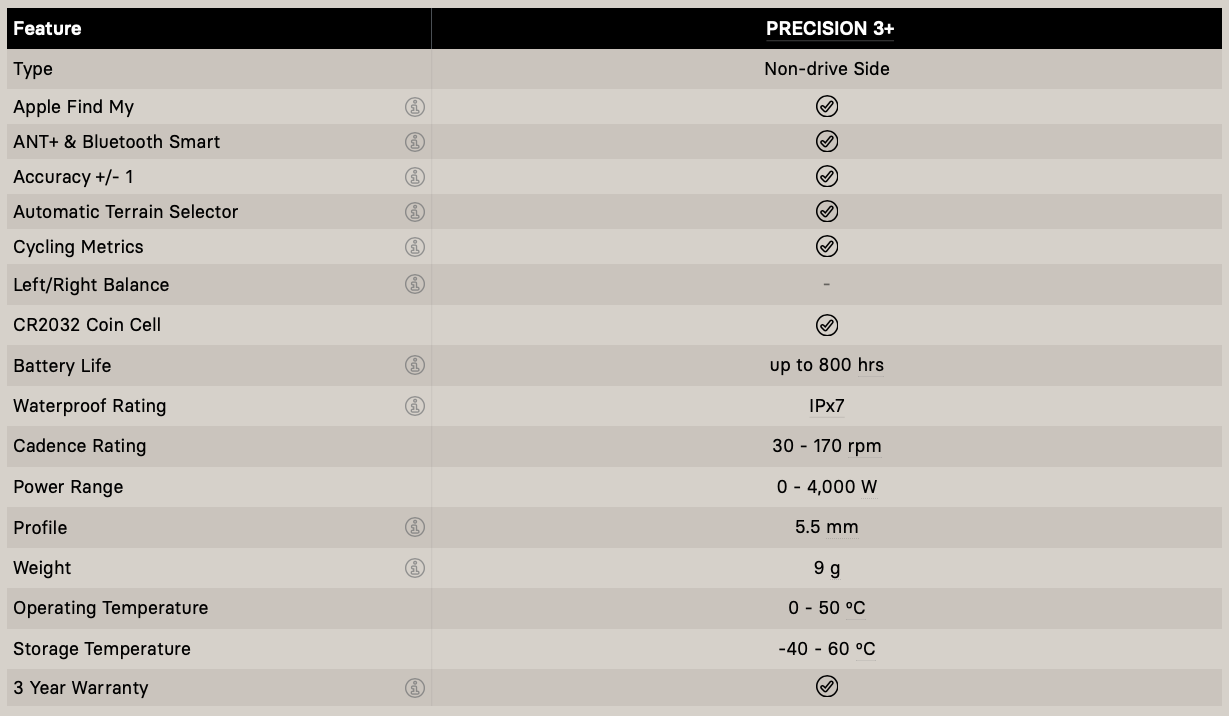1229x716 pixels.
Task: Show the Waterproof Rating info tooltip icon
Action: (x=415, y=406)
